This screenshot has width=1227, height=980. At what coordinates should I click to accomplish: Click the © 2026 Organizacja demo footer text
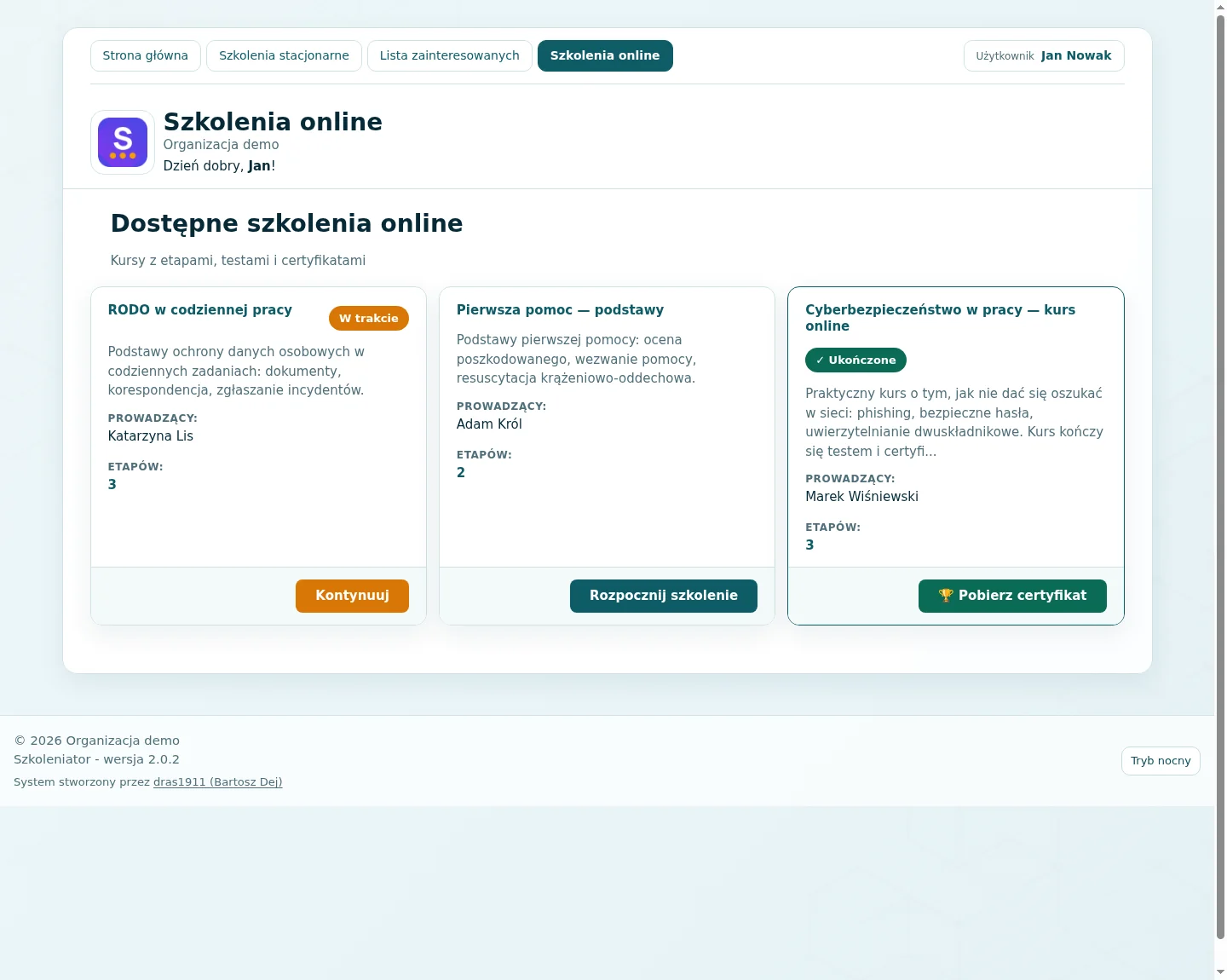(96, 741)
